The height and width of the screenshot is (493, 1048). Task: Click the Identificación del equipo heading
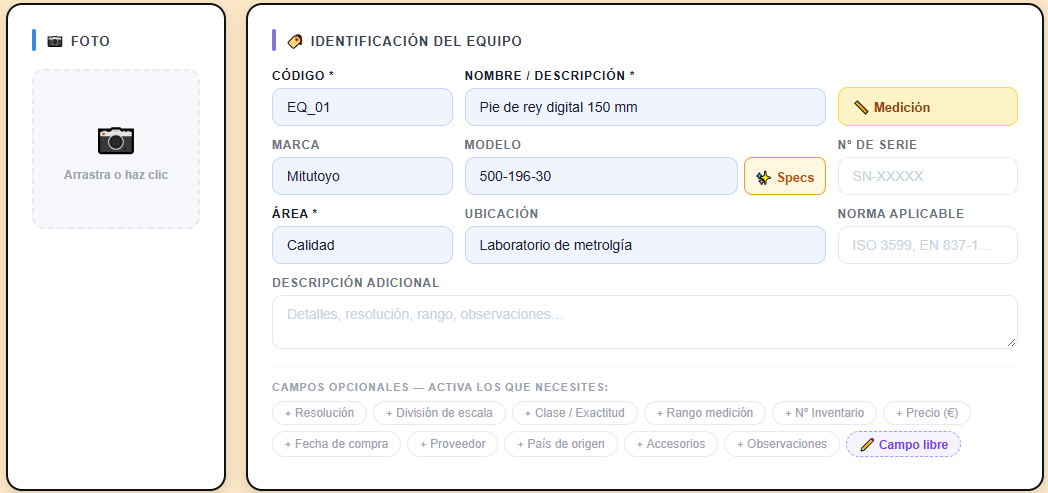click(x=416, y=41)
